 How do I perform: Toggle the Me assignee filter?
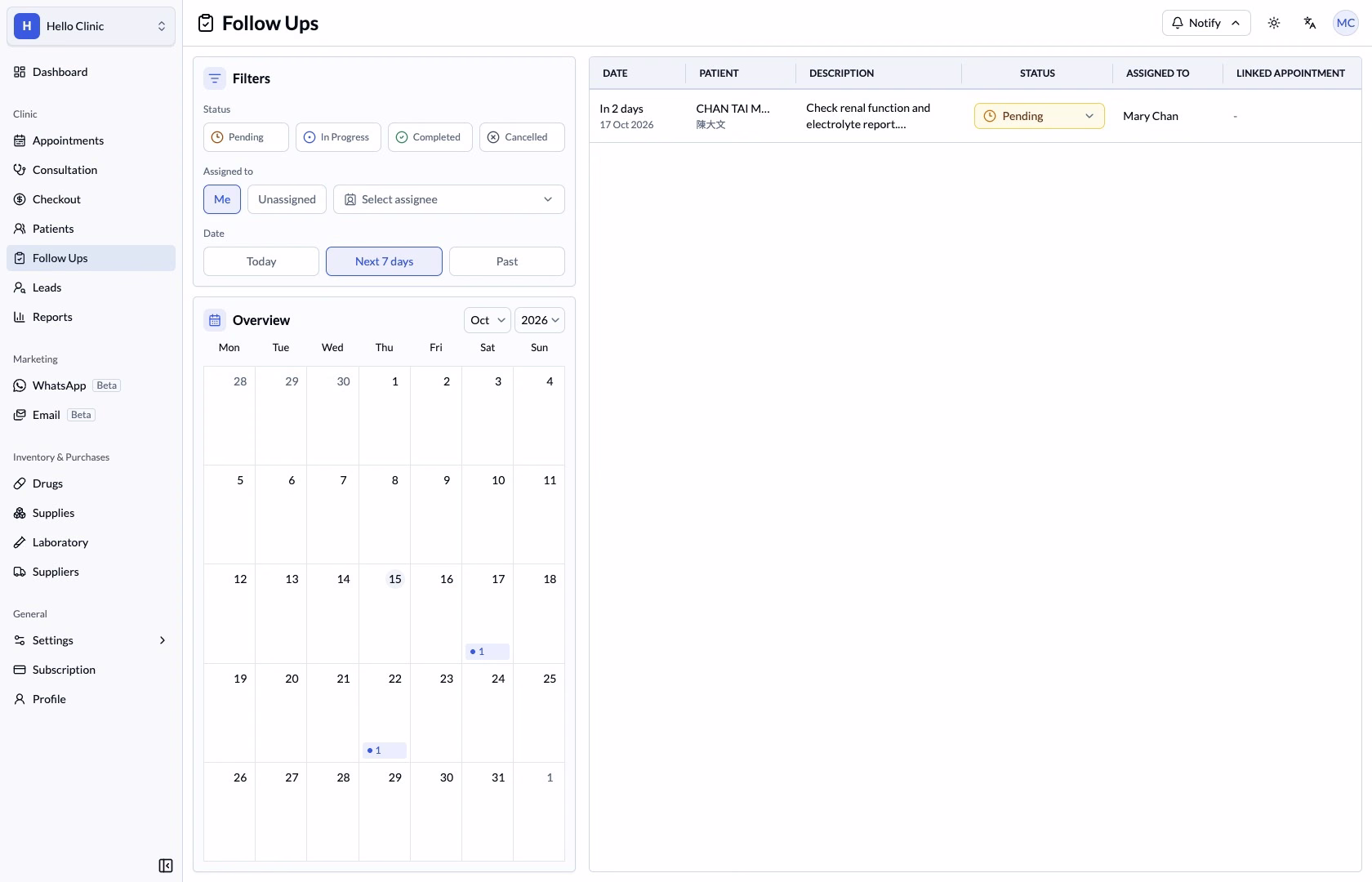(x=222, y=199)
